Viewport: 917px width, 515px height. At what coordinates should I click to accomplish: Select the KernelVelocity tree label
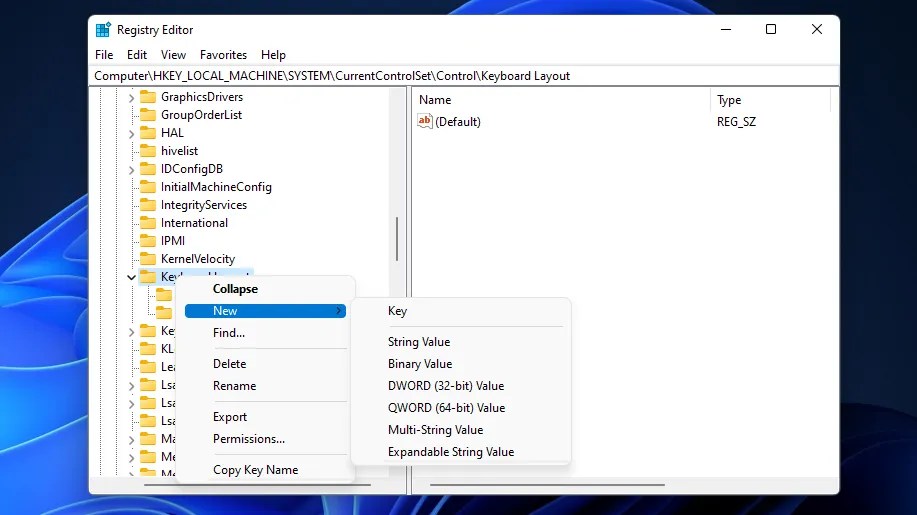[x=198, y=259]
